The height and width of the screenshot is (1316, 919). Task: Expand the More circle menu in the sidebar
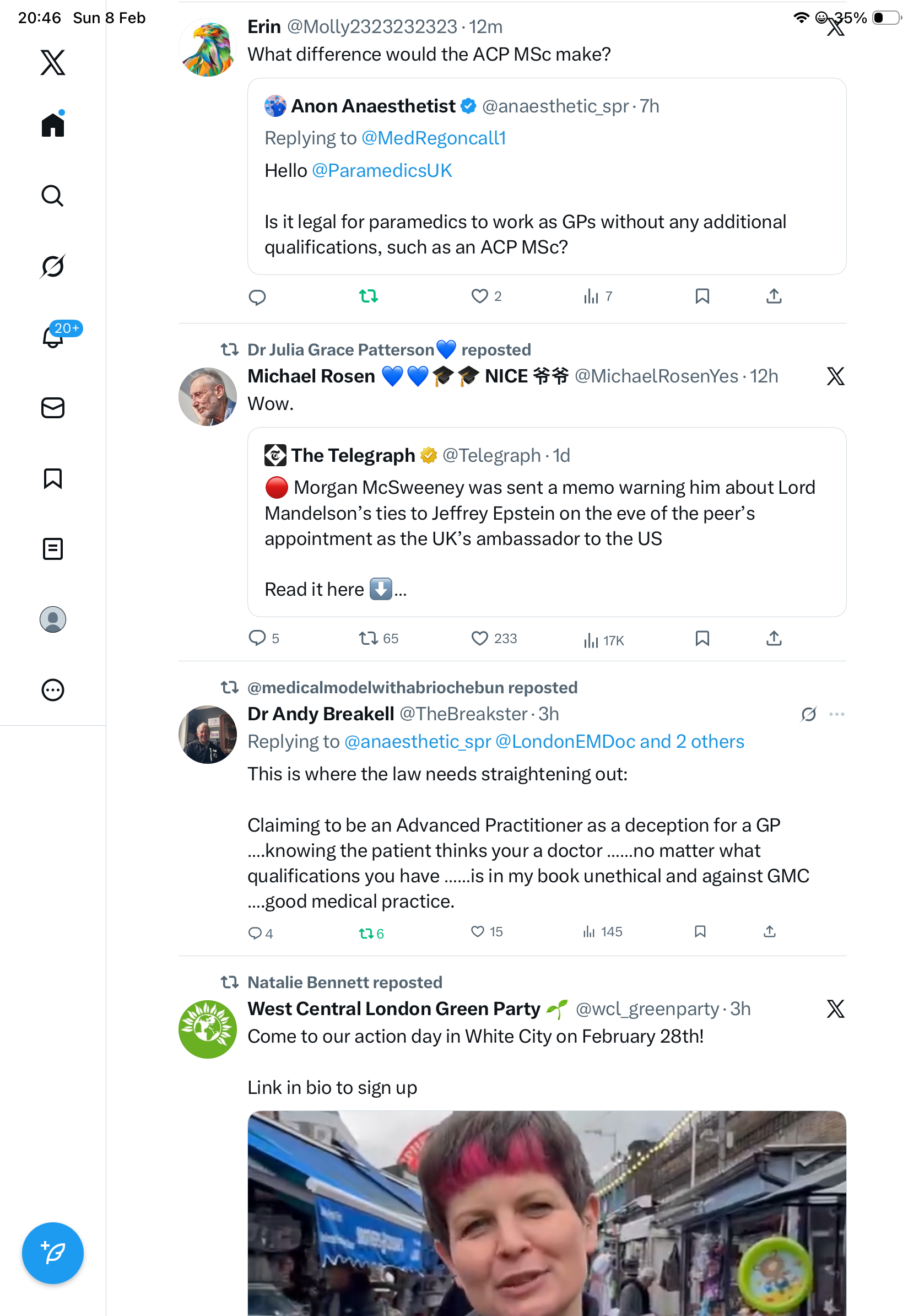point(53,689)
